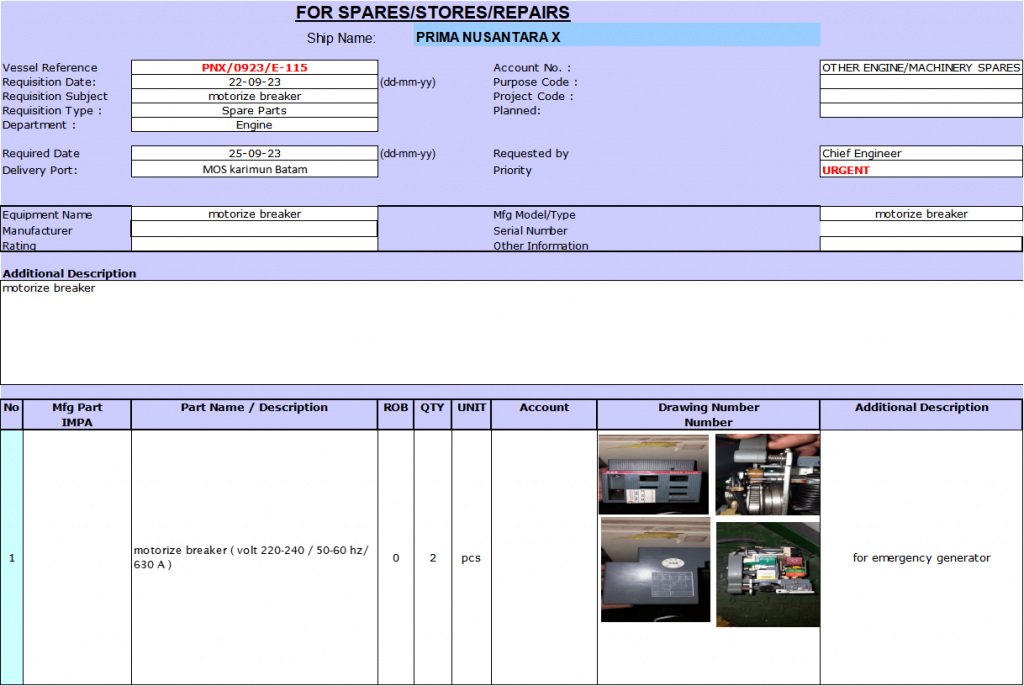The height and width of the screenshot is (686, 1024).
Task: Click the QTY cell for item 1
Action: (x=433, y=558)
